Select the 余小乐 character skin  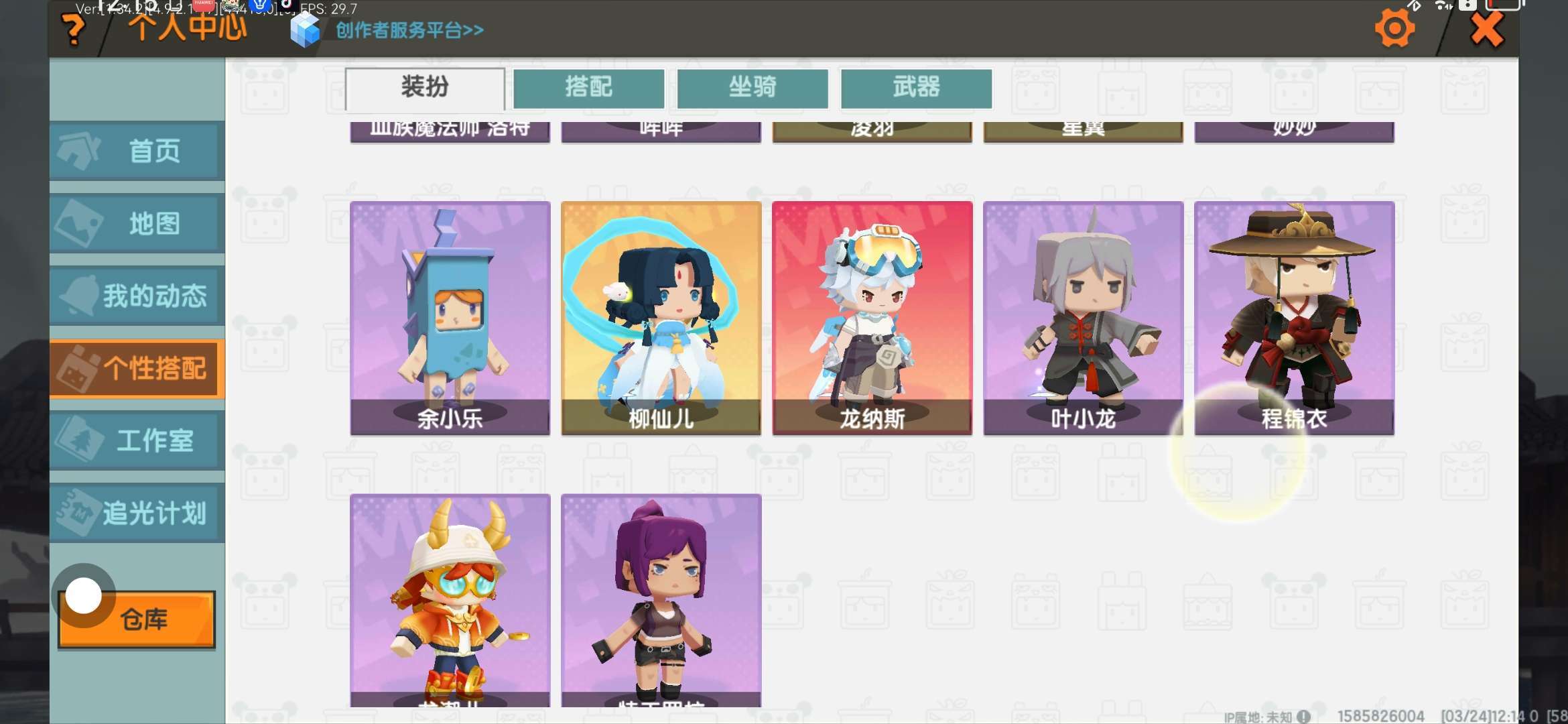point(450,318)
